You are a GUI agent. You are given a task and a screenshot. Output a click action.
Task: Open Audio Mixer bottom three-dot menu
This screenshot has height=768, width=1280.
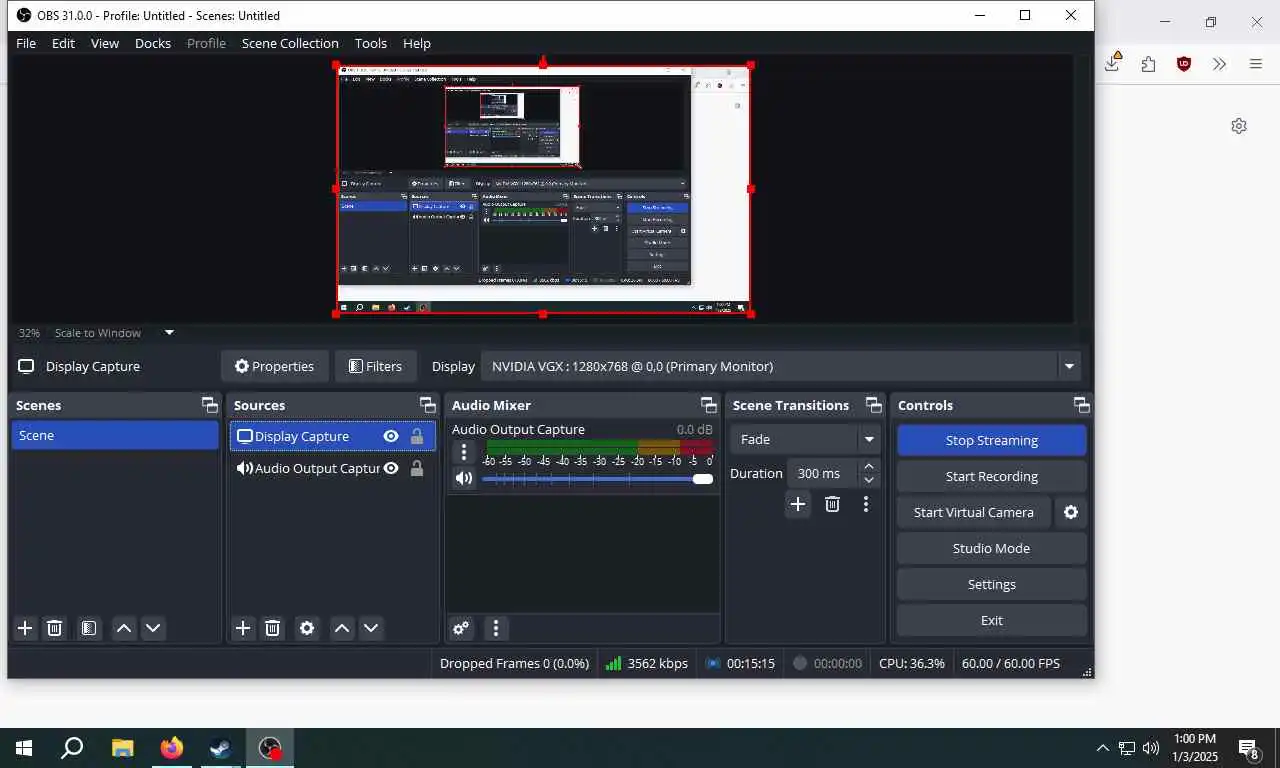click(496, 628)
